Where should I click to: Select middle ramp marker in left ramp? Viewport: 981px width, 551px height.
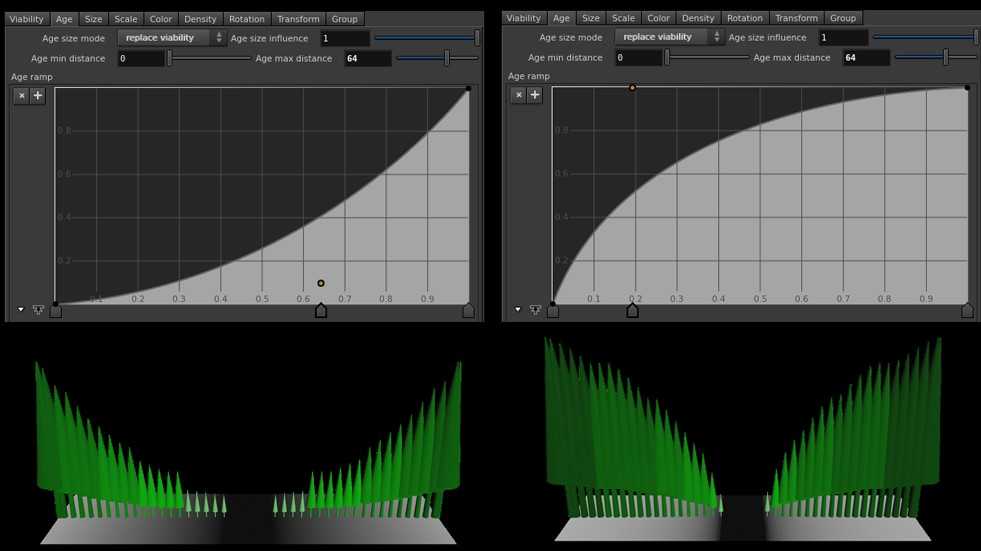pyautogui.click(x=320, y=310)
